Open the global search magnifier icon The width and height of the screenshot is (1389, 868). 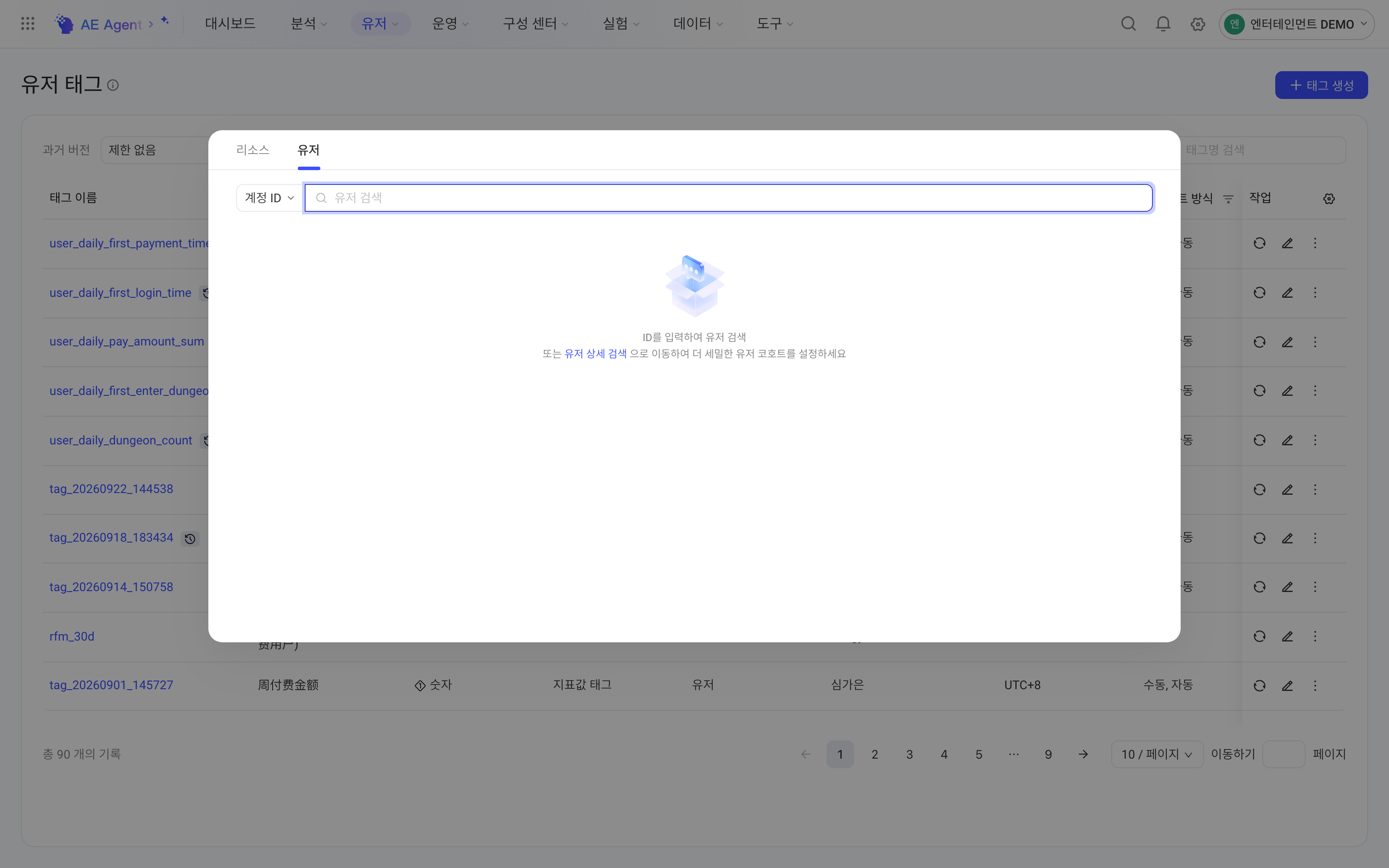1128,23
